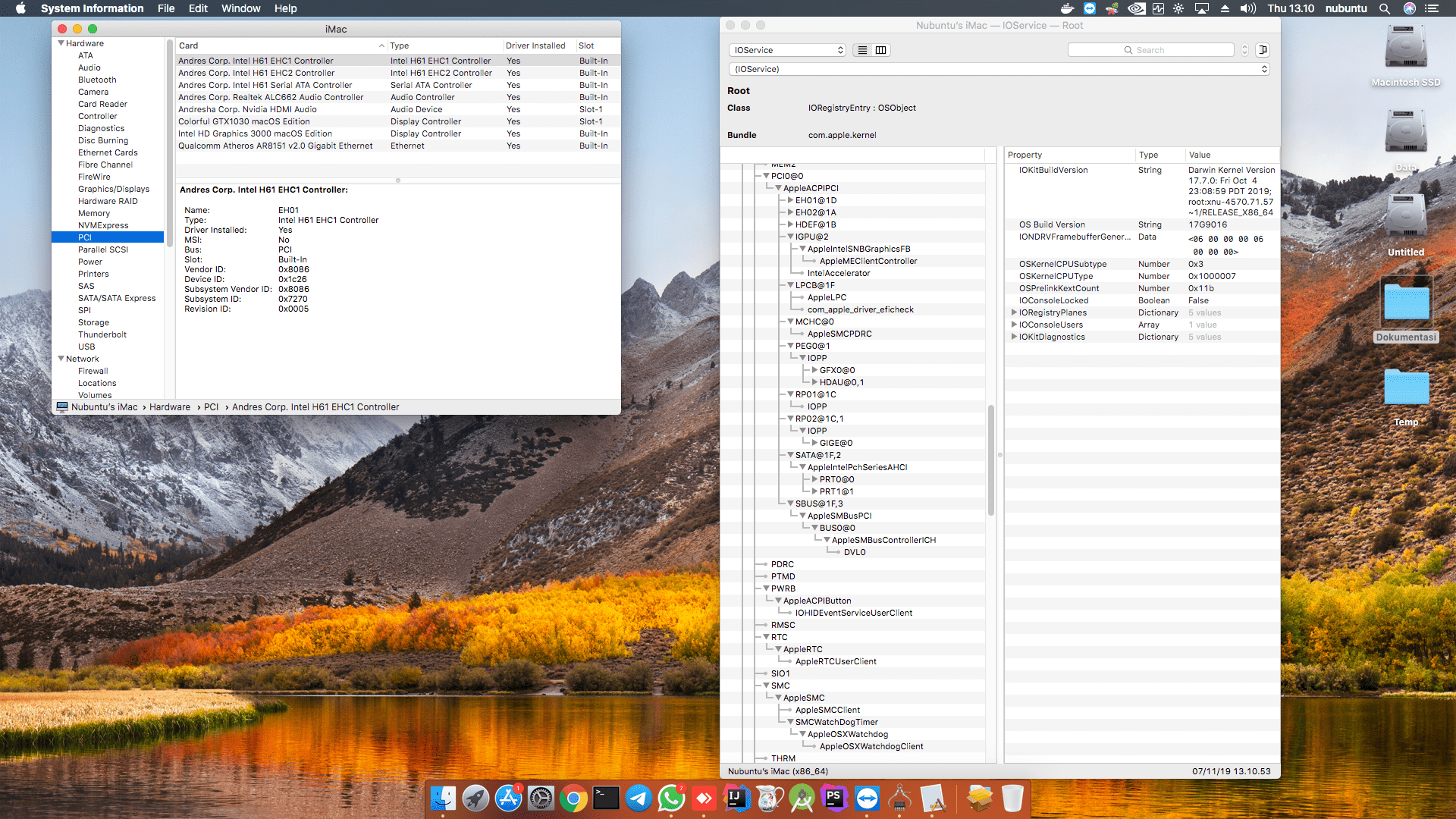Open Spotlight search in the menu bar
The width and height of the screenshot is (1456, 819).
pos(1385,8)
